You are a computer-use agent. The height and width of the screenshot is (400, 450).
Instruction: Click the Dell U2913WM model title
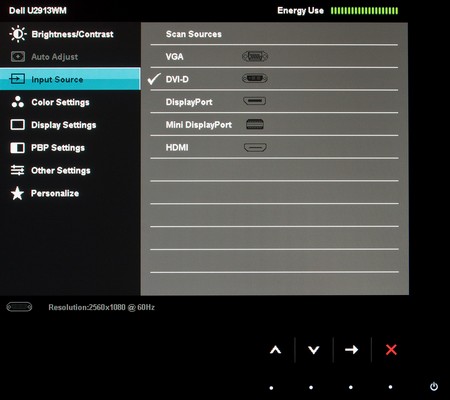coord(38,11)
